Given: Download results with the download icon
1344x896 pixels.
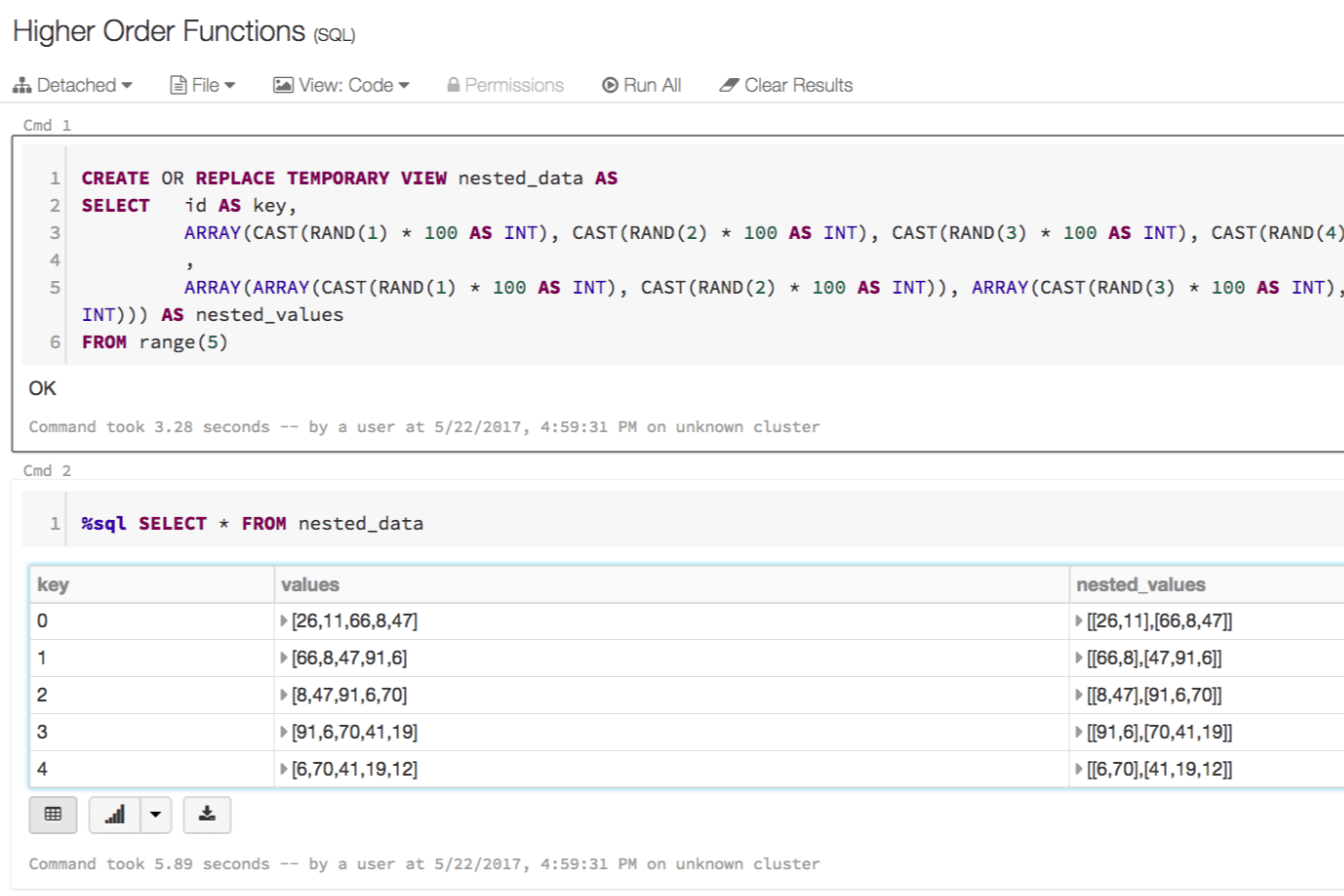Looking at the screenshot, I should pyautogui.click(x=207, y=815).
